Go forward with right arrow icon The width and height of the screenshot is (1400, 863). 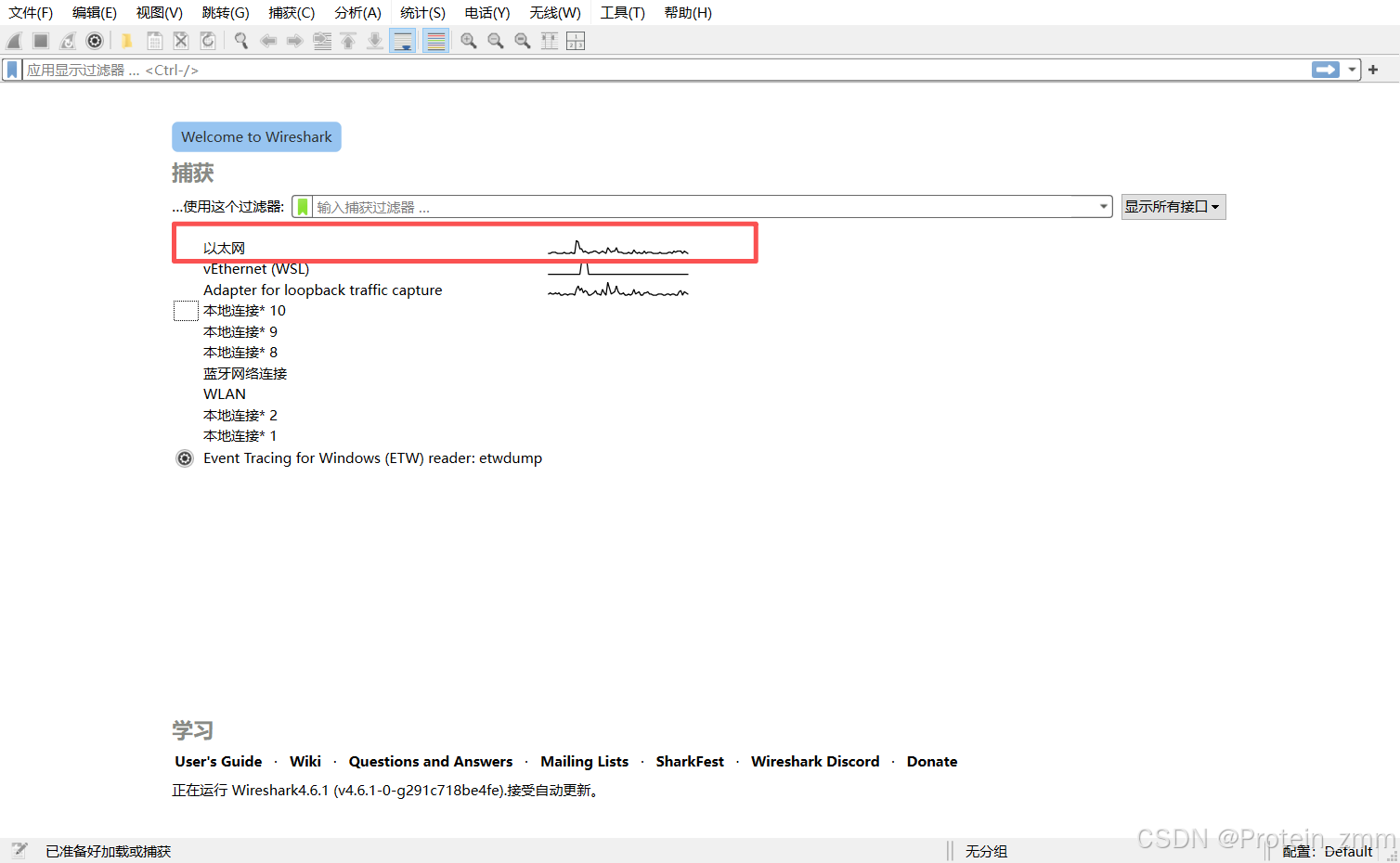[295, 41]
